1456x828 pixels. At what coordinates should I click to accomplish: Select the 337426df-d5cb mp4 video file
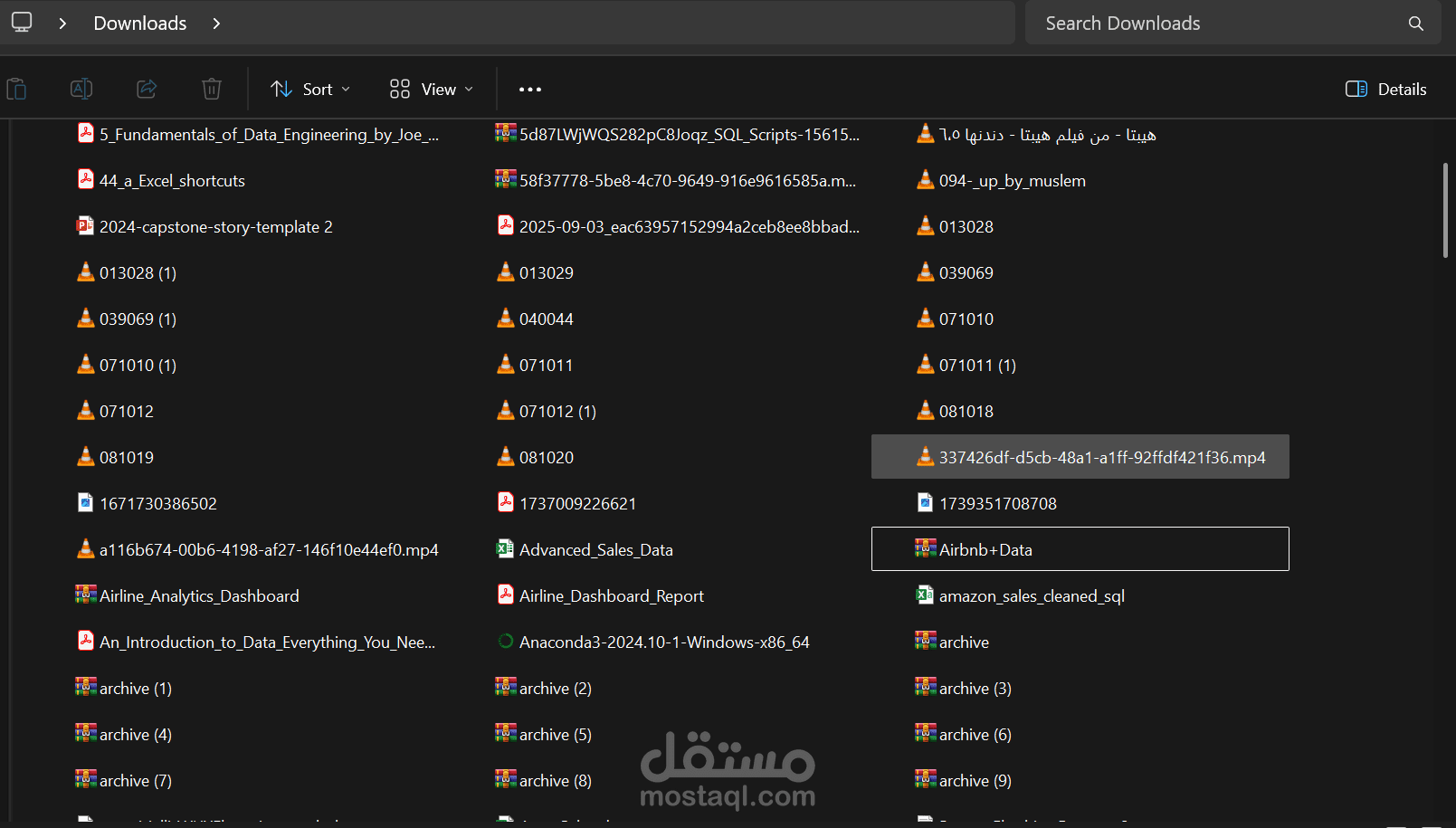pyautogui.click(x=1101, y=457)
